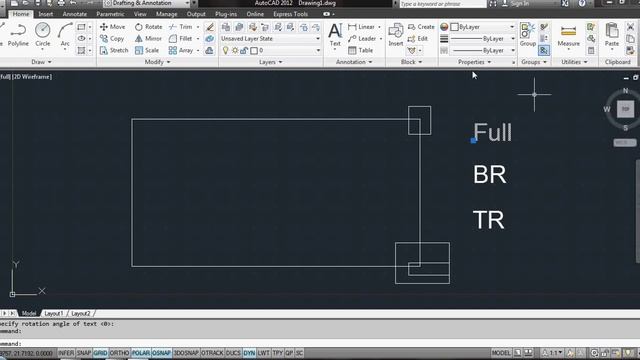Toggle INFER constraints in status bar
640x360 pixels.
click(x=66, y=353)
